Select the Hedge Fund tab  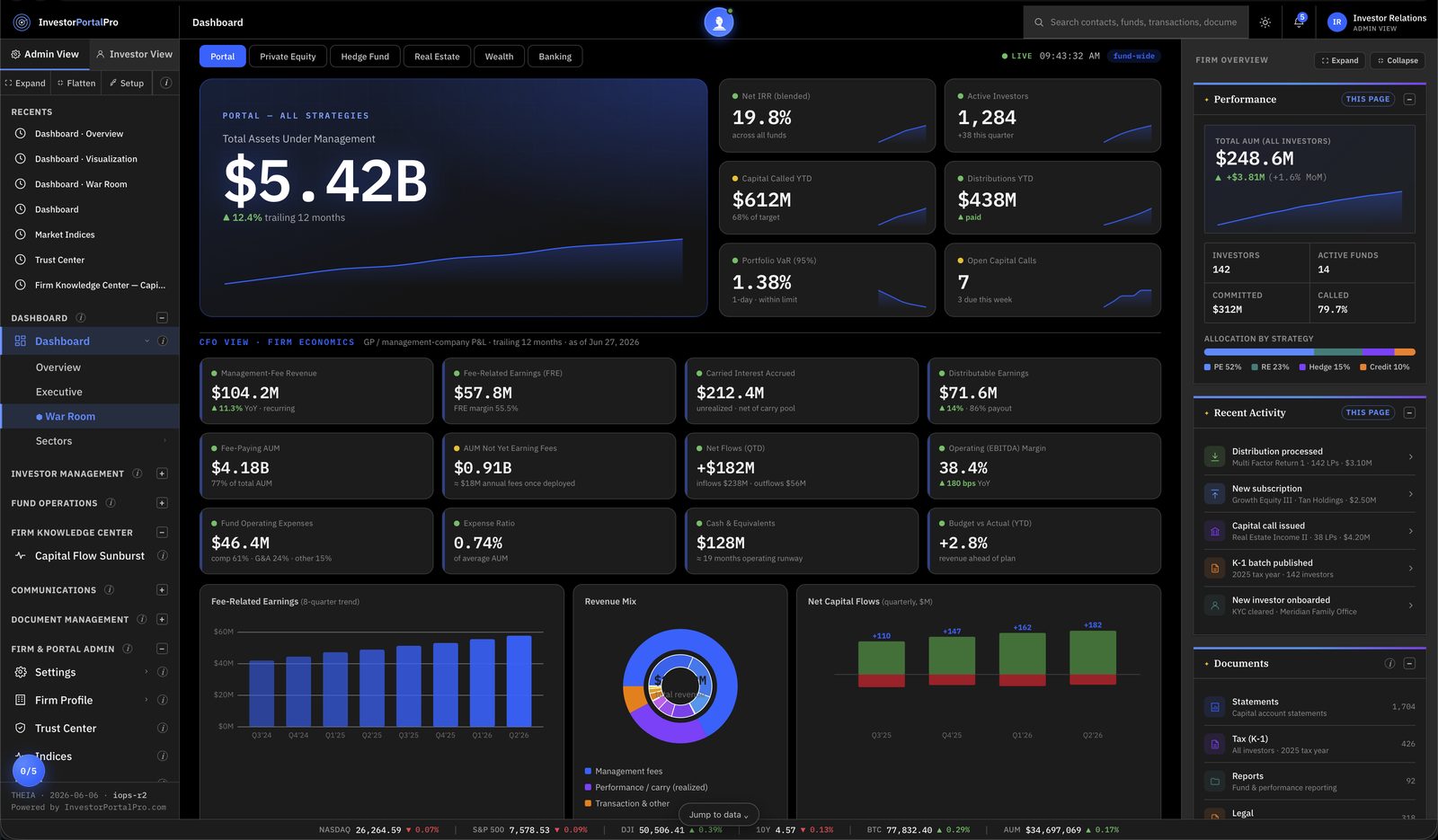(365, 57)
